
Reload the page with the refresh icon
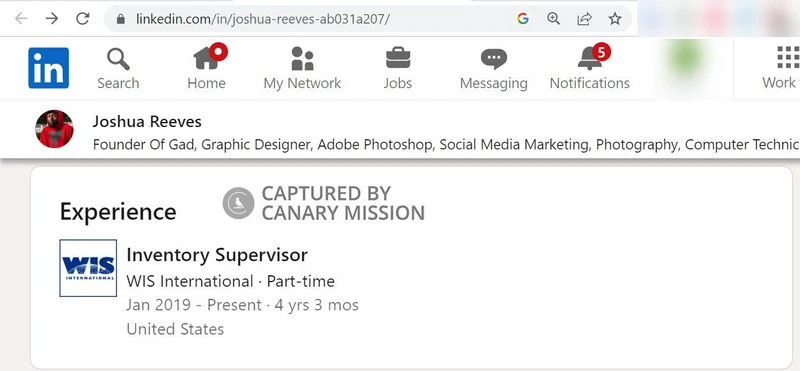point(83,19)
